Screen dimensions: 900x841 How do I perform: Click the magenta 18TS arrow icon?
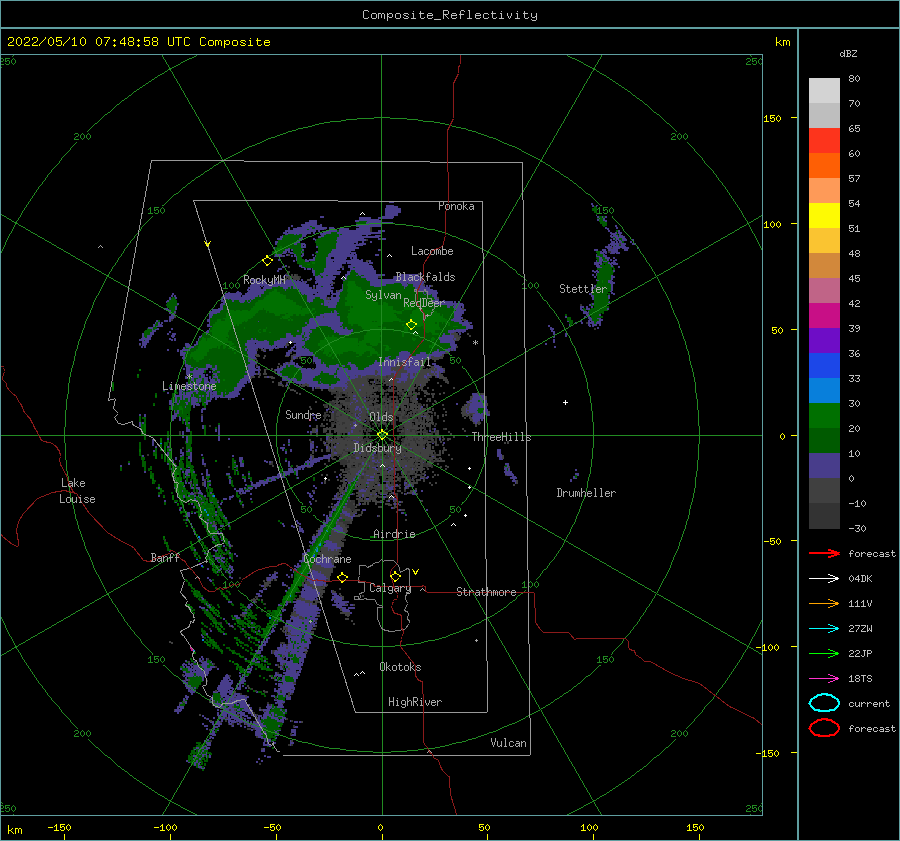[x=824, y=679]
